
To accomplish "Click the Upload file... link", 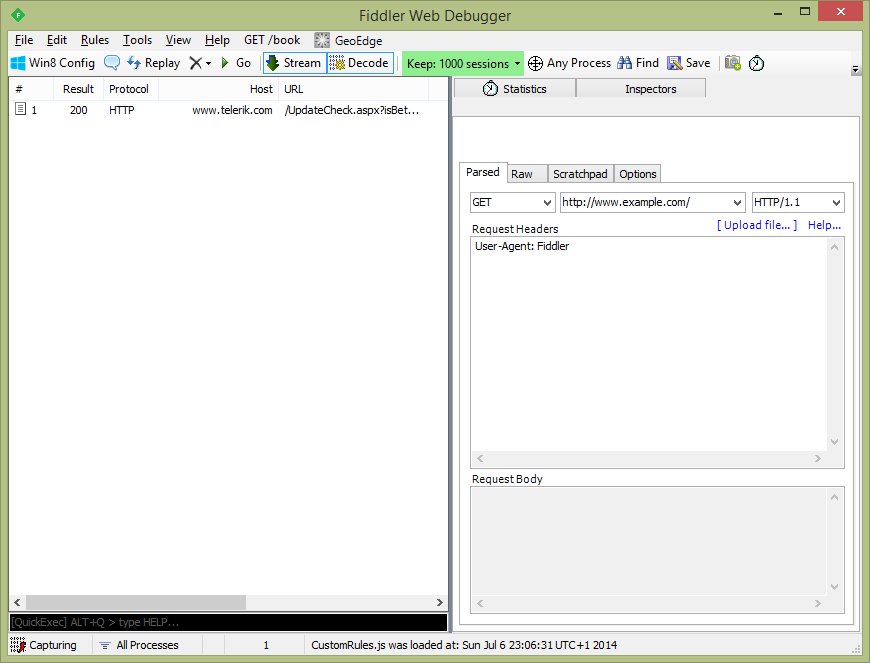I will coord(757,226).
